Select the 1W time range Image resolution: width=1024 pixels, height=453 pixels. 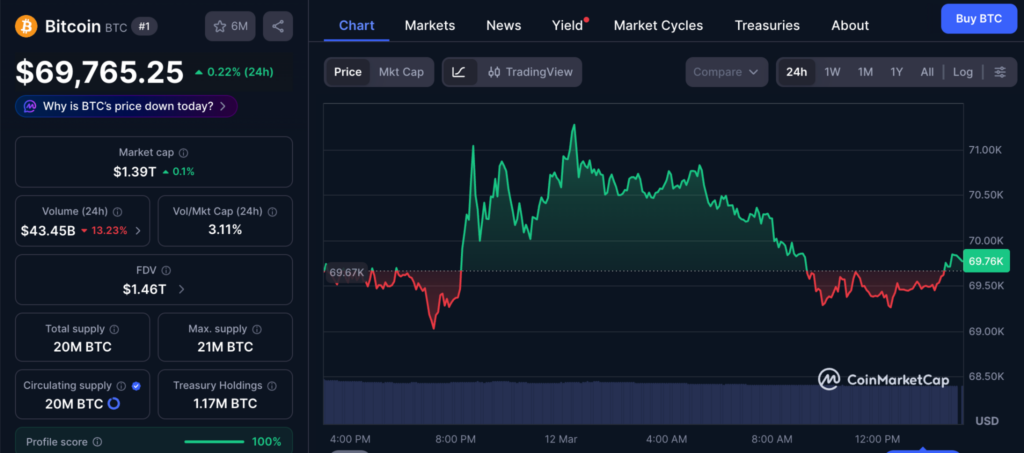click(x=832, y=72)
